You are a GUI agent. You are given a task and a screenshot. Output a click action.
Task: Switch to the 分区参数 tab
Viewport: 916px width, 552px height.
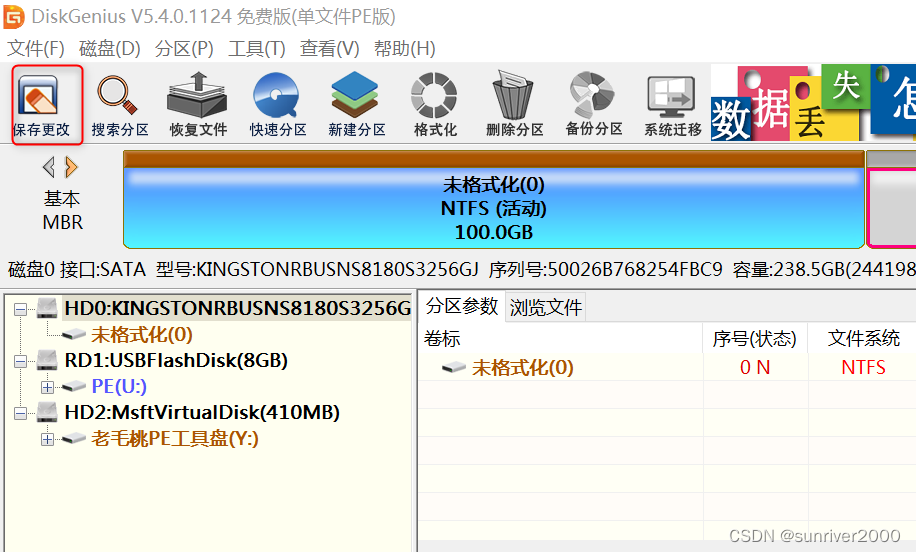462,305
